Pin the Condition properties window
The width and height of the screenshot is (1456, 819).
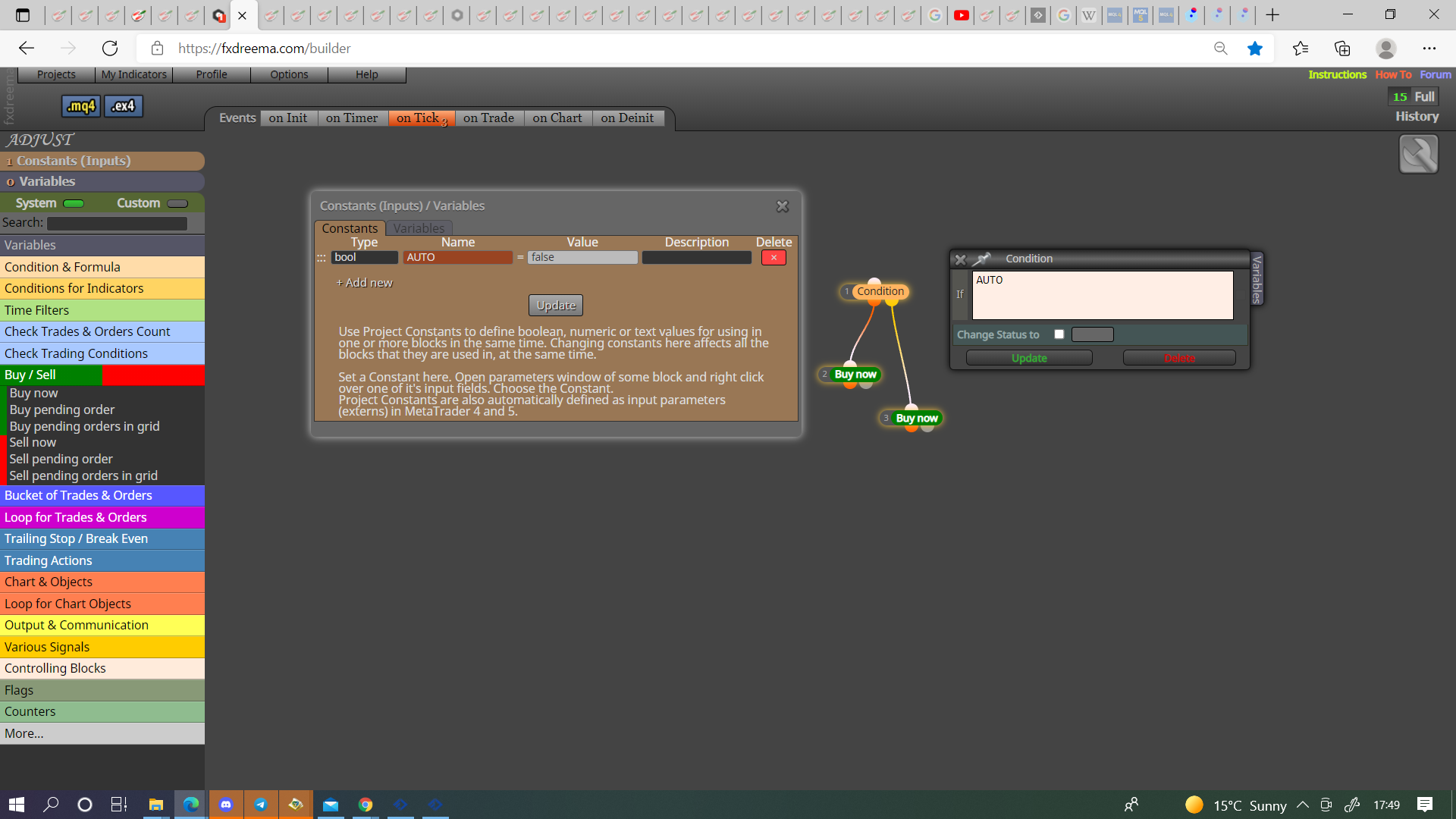982,259
